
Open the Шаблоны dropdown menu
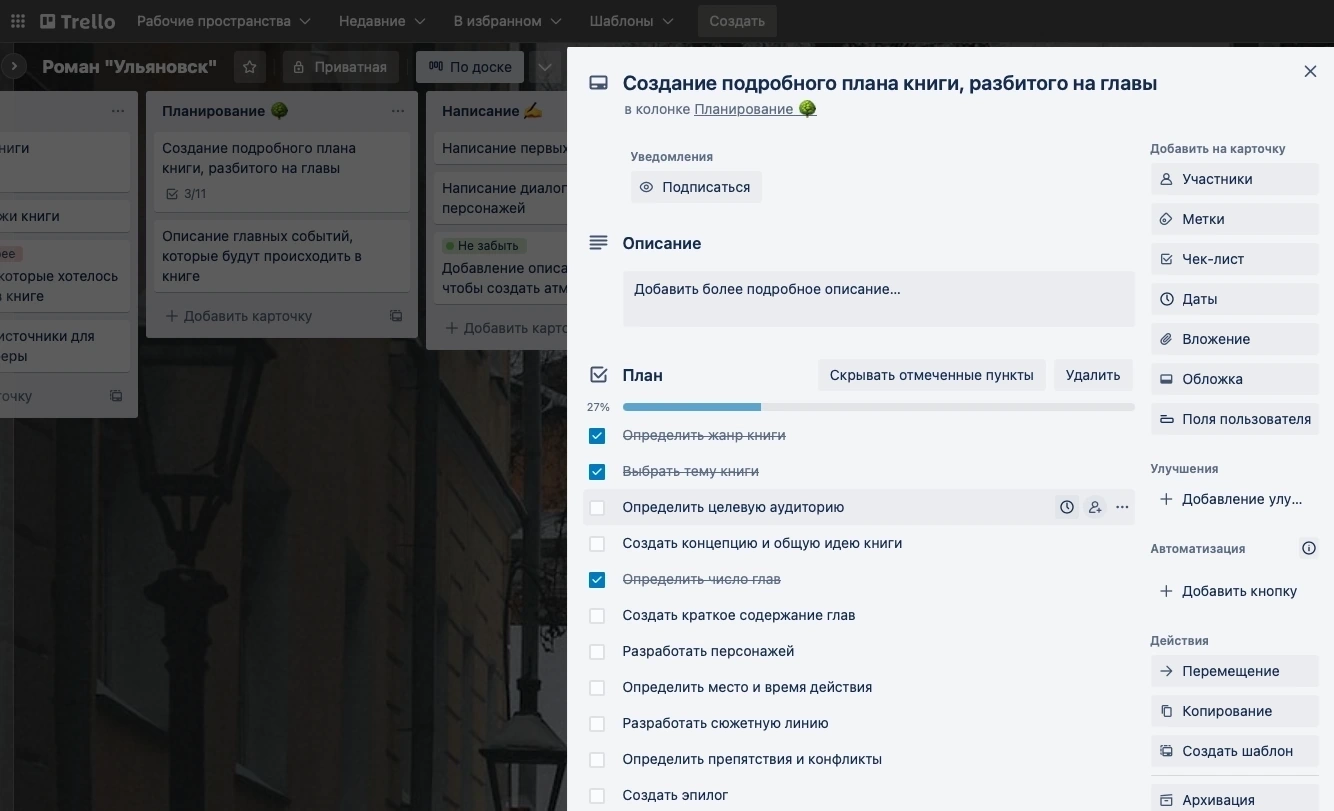[x=631, y=21]
